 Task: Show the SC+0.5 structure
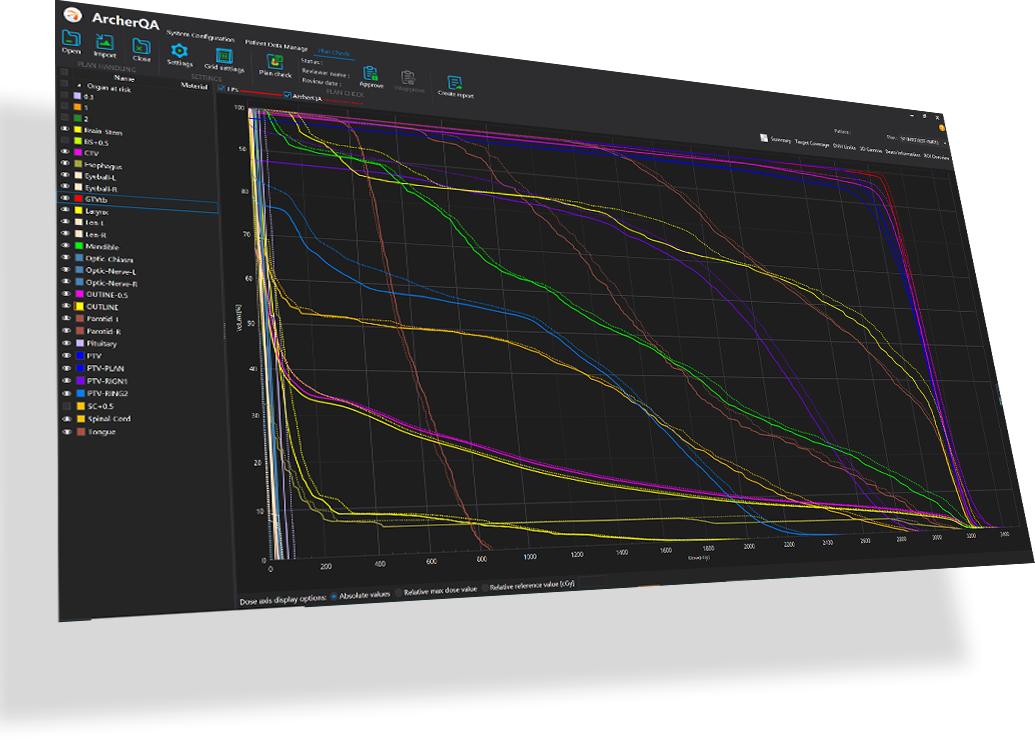67,406
